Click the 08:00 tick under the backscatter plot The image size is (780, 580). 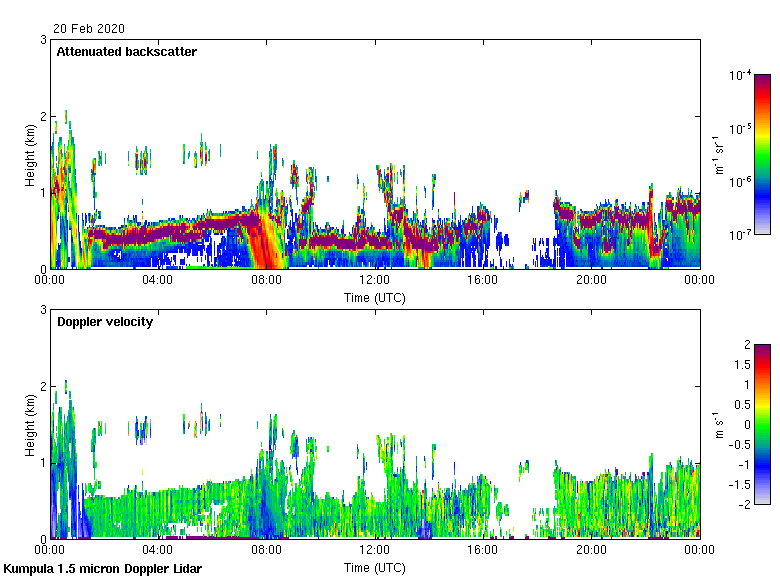click(267, 281)
